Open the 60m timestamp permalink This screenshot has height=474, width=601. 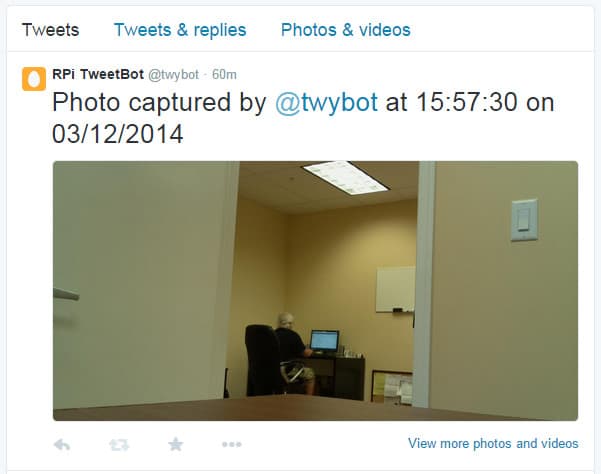224,74
